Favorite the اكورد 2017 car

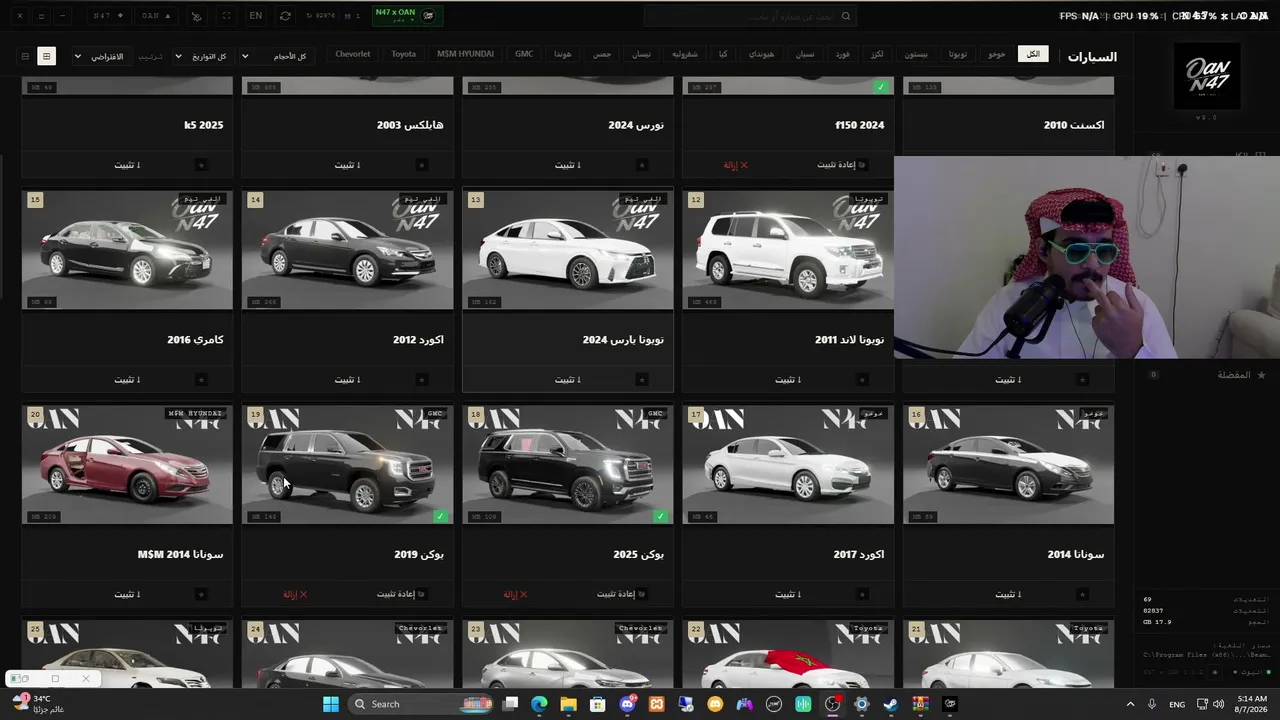[861, 594]
